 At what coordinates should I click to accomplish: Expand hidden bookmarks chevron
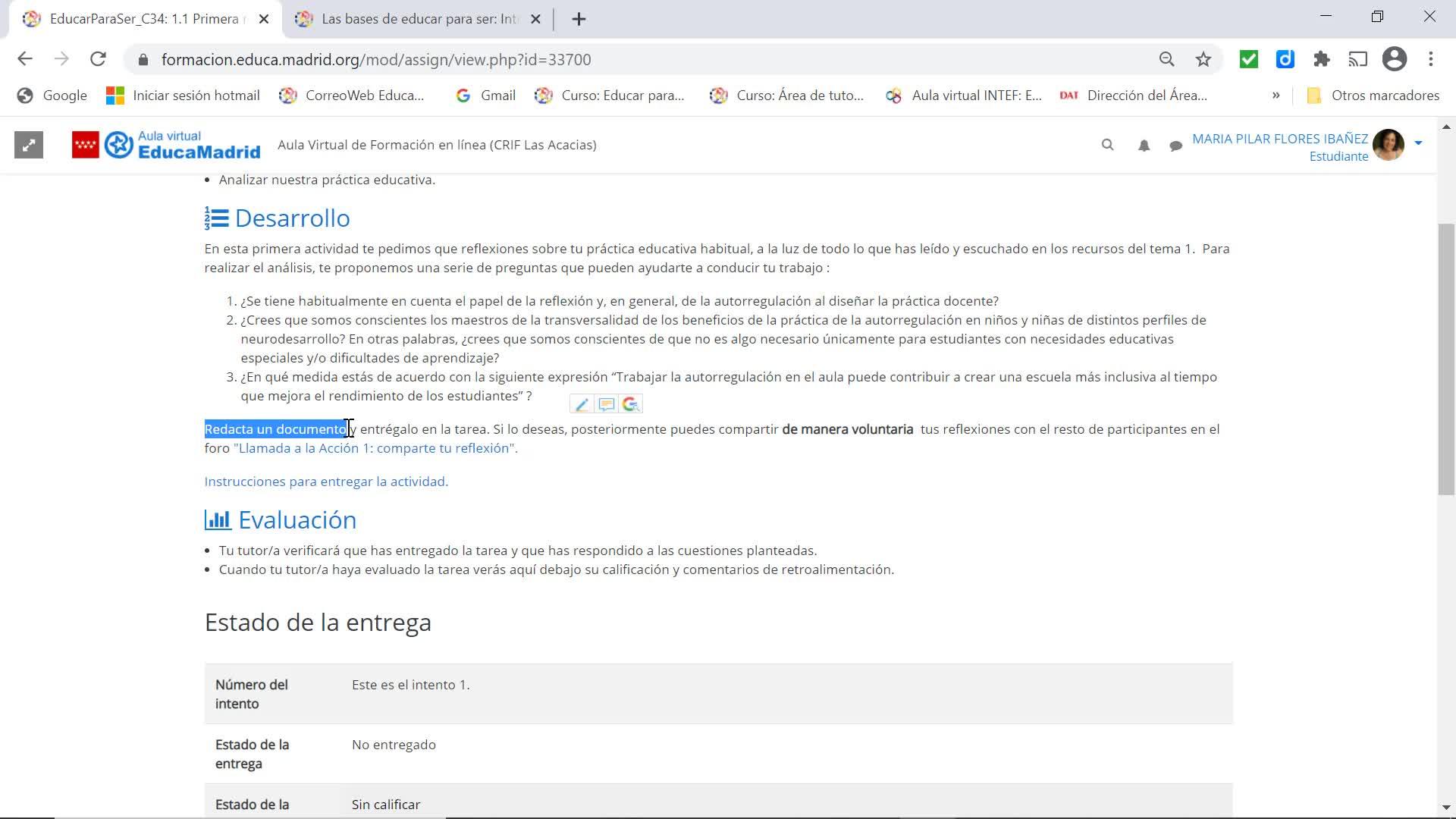1276,96
